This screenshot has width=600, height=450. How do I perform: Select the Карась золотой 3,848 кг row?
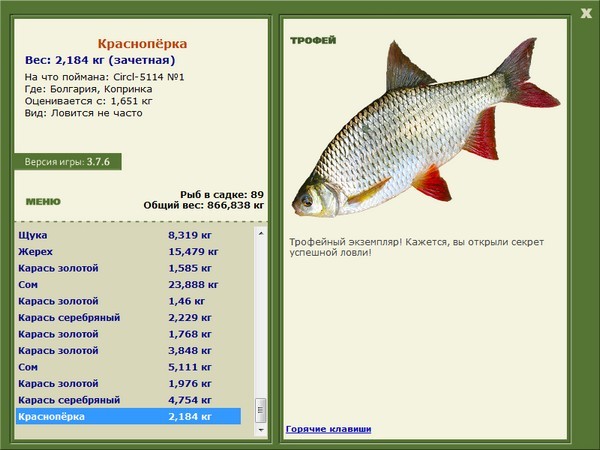point(128,350)
